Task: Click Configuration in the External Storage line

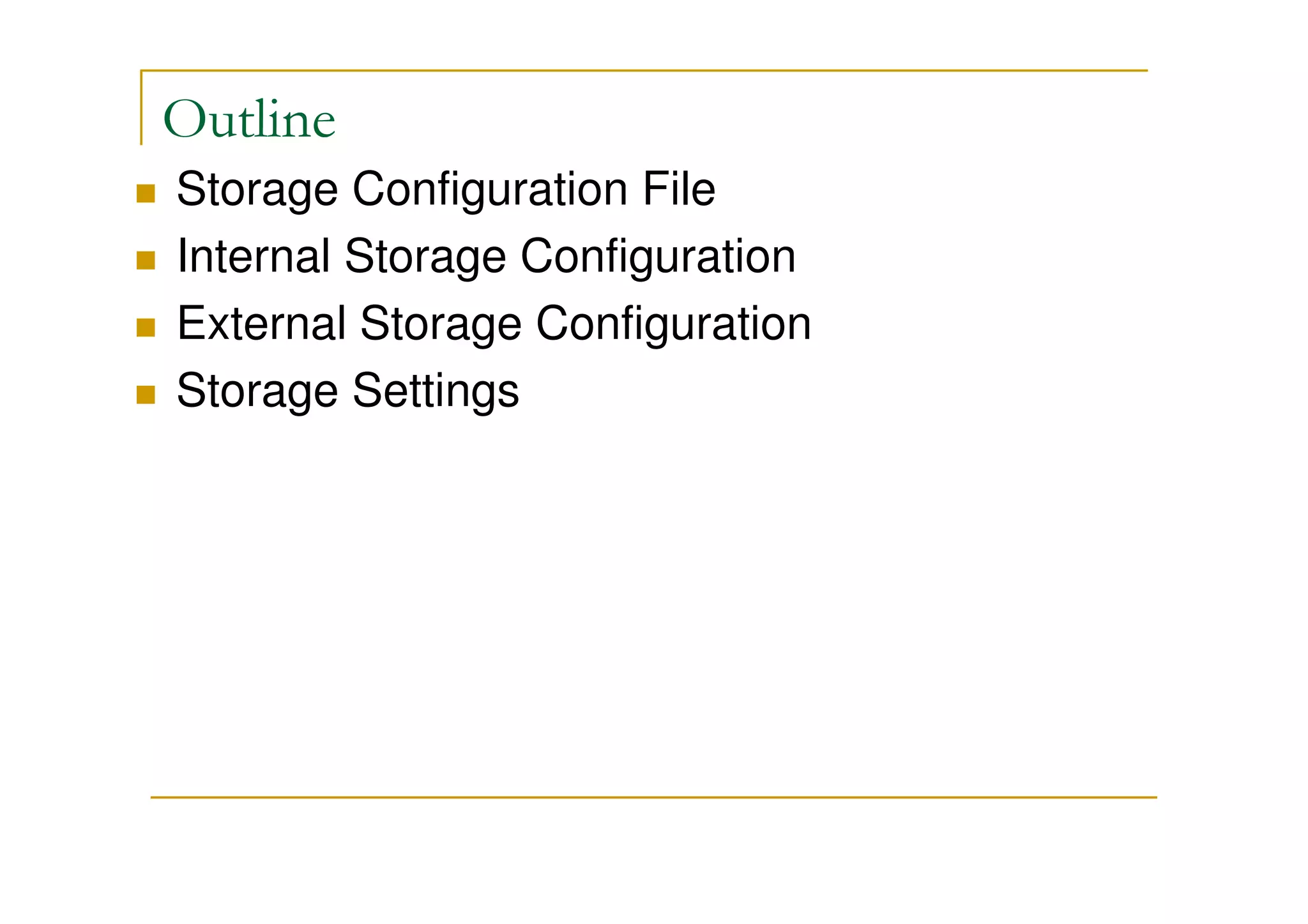Action: [x=673, y=323]
